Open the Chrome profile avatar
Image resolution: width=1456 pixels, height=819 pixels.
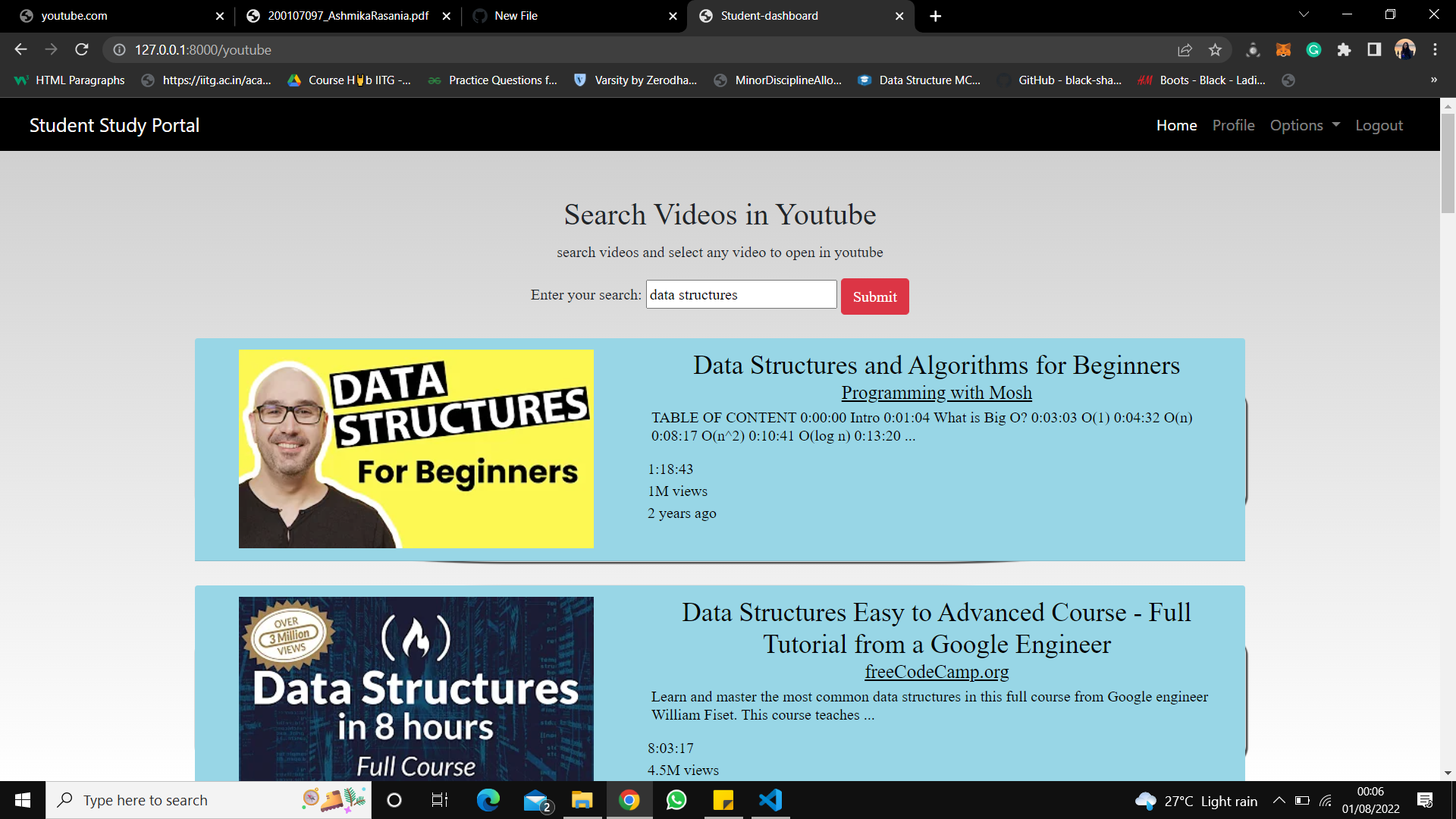point(1405,49)
